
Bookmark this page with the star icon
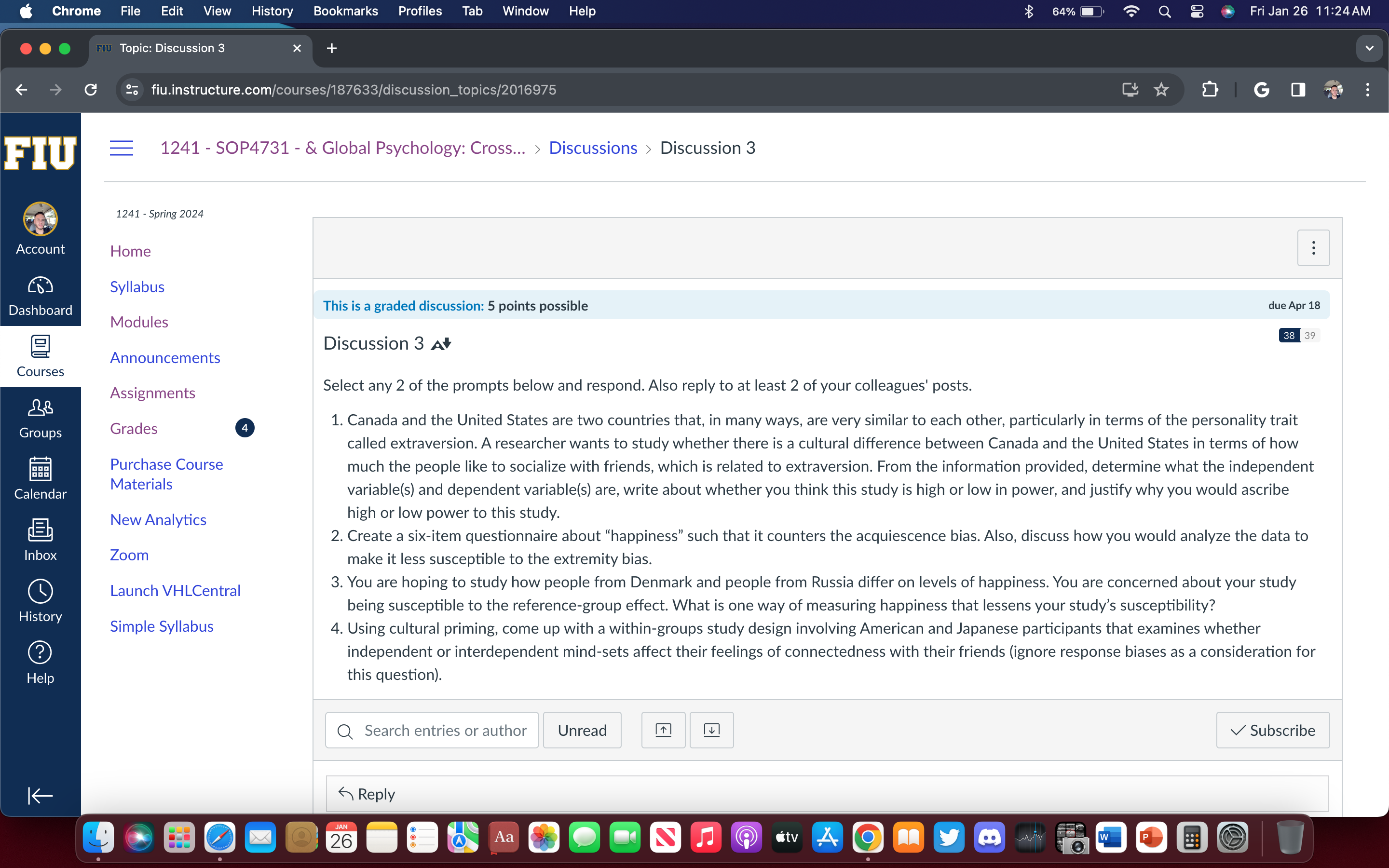coord(1161,90)
